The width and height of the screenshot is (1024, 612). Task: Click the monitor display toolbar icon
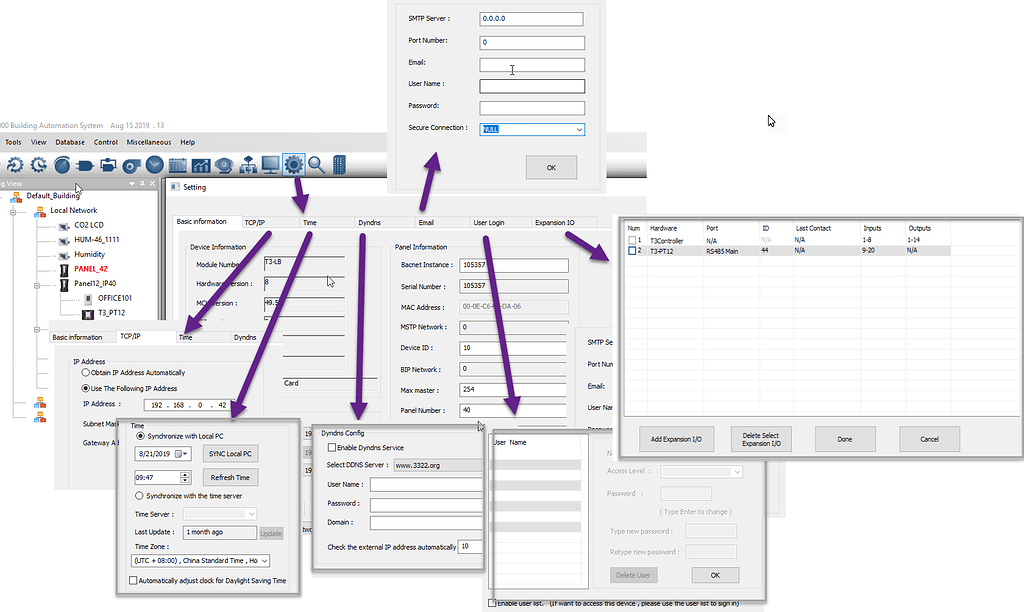[x=270, y=165]
